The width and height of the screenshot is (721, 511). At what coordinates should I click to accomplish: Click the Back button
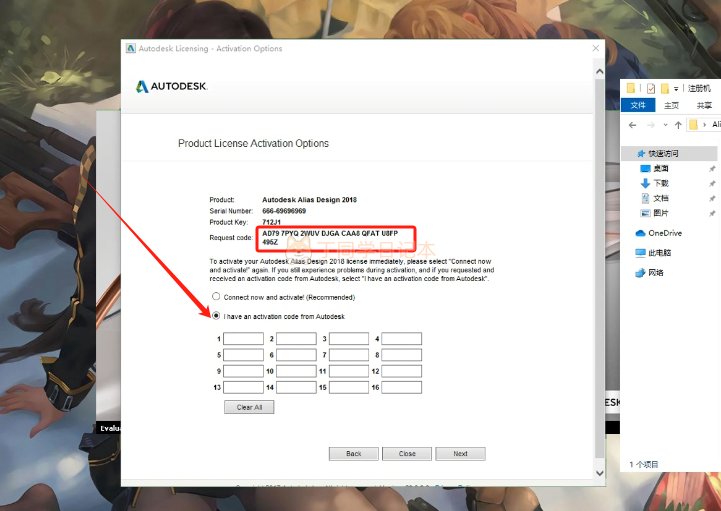coord(354,454)
